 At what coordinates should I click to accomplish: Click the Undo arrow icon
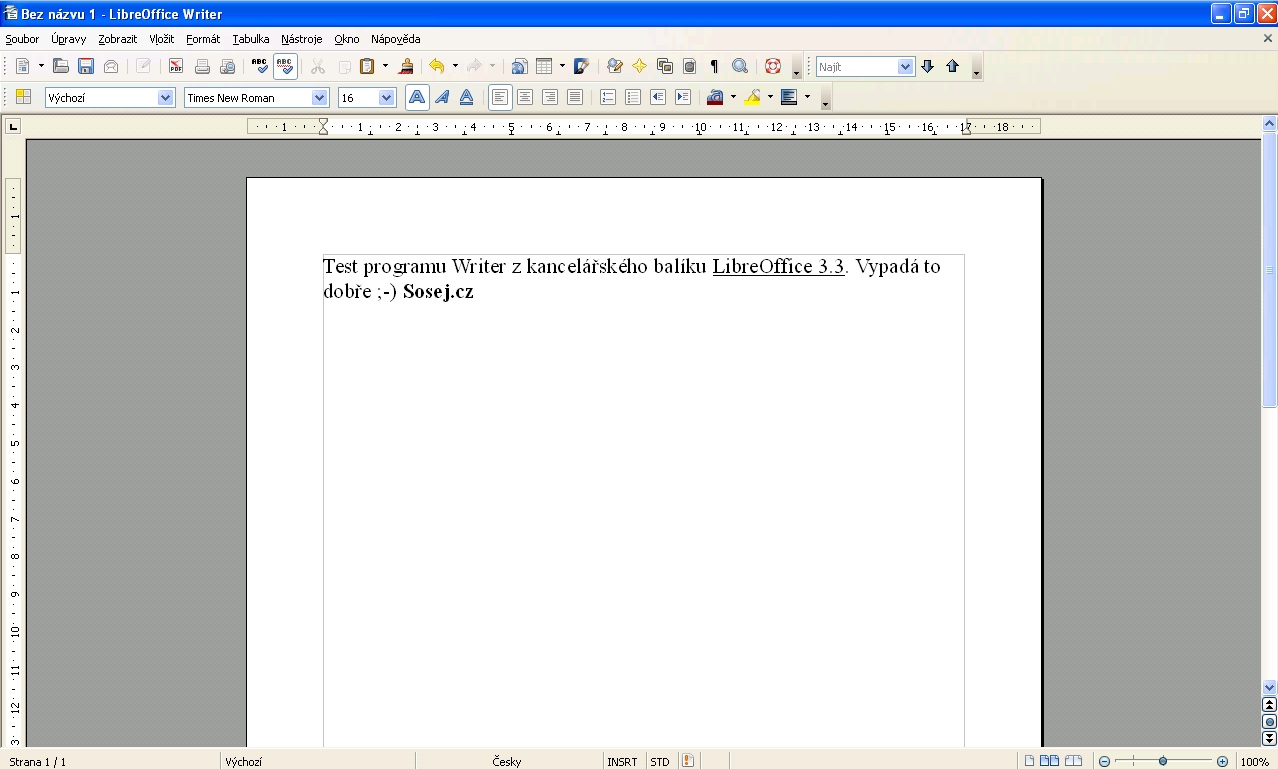click(437, 67)
